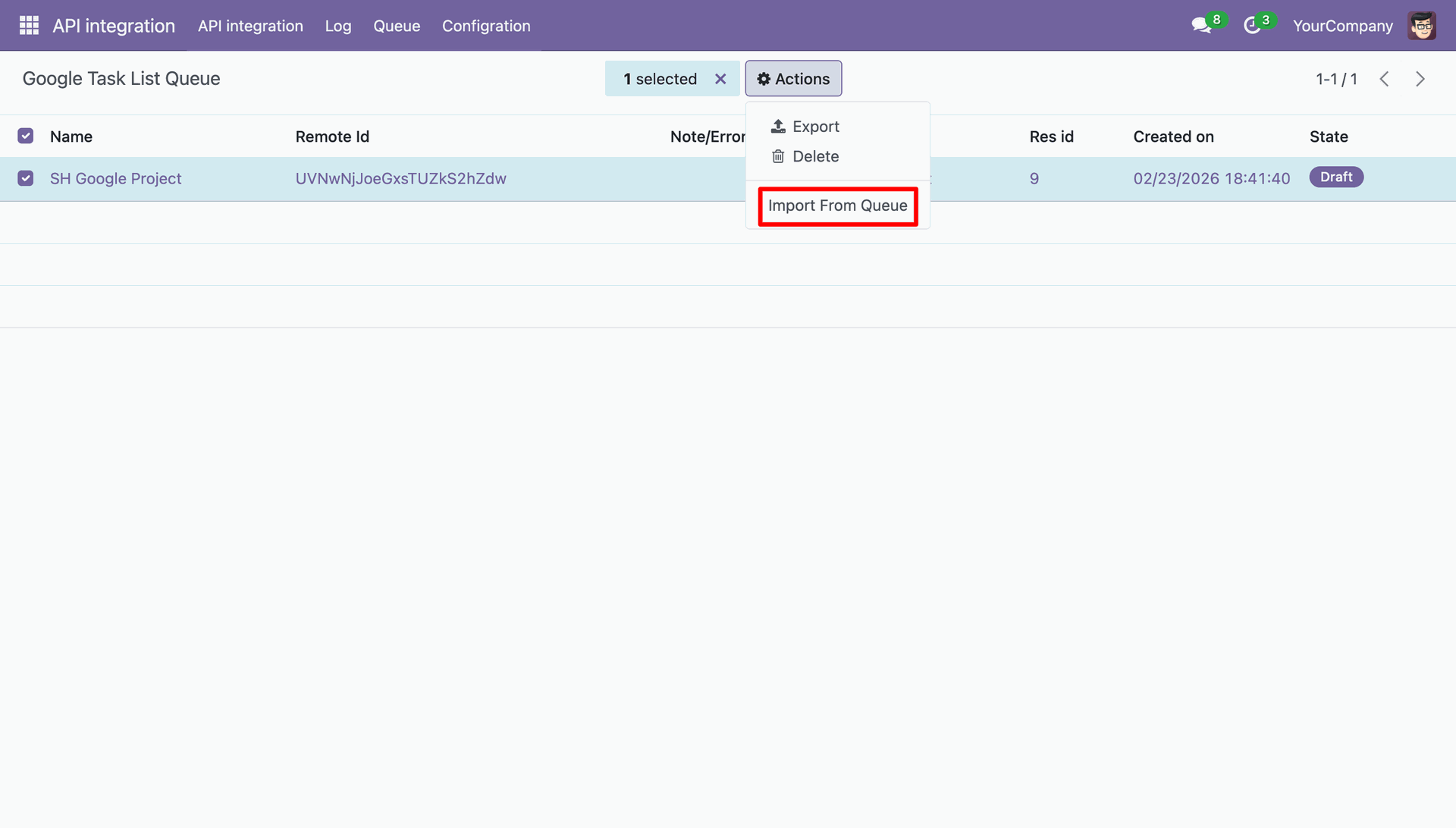Uncheck the select-all header checkbox
This screenshot has width=1456, height=828.
point(26,136)
